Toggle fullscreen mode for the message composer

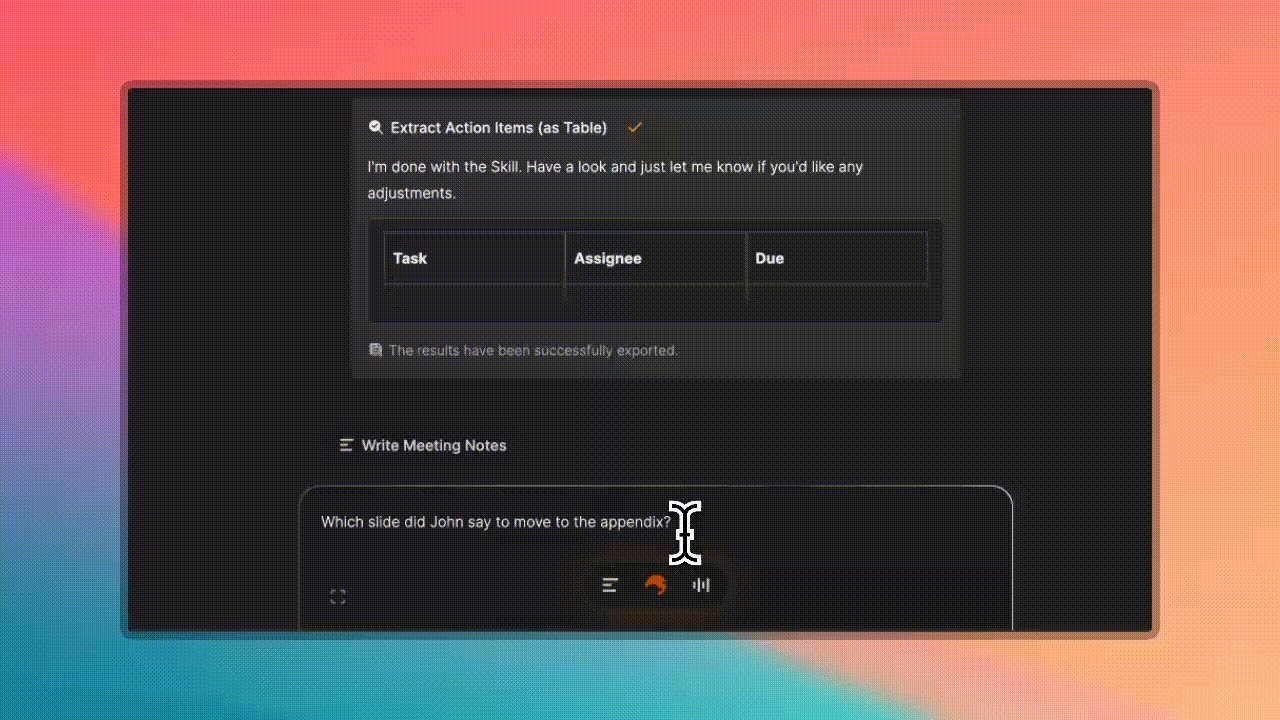point(337,595)
